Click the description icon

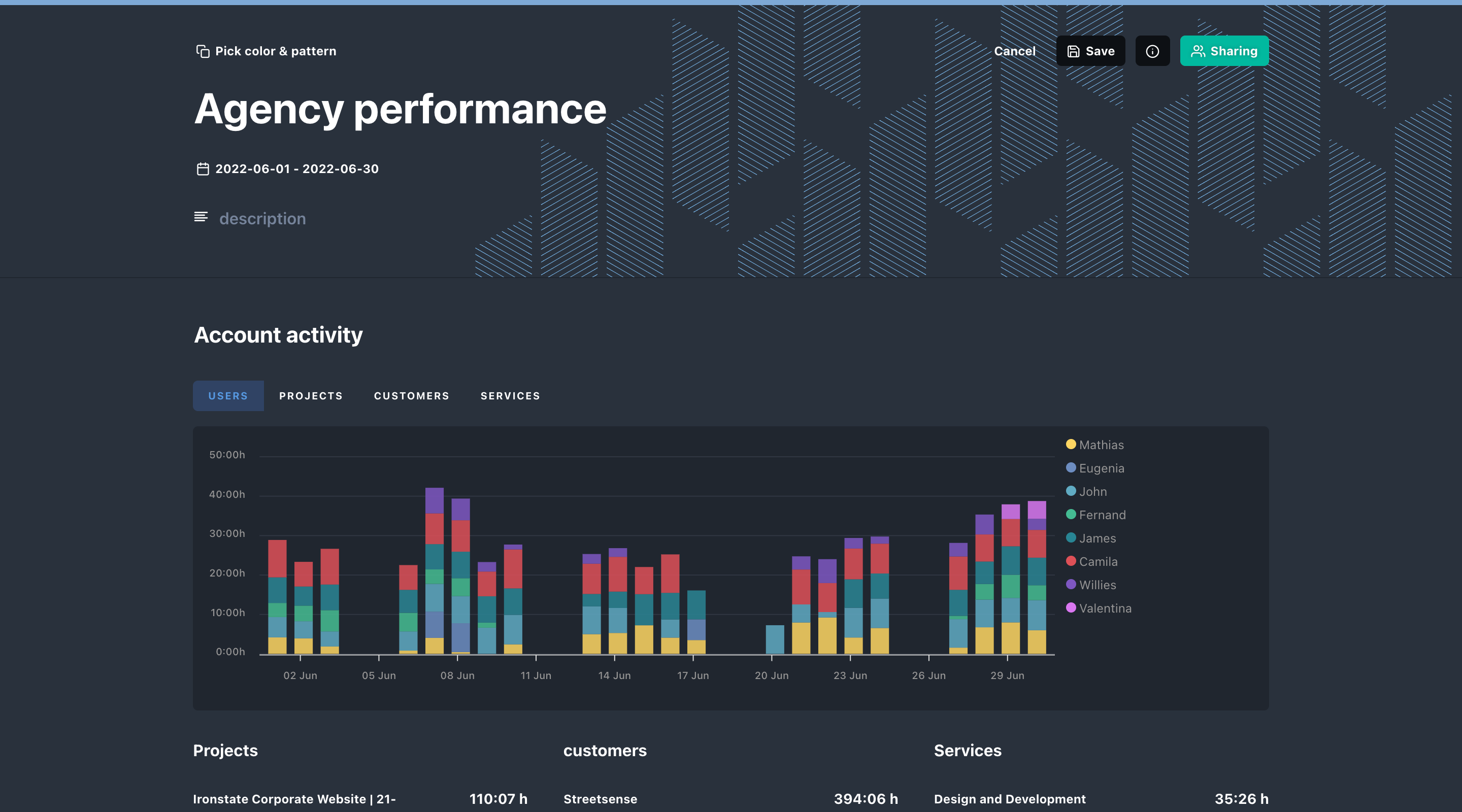pos(201,217)
